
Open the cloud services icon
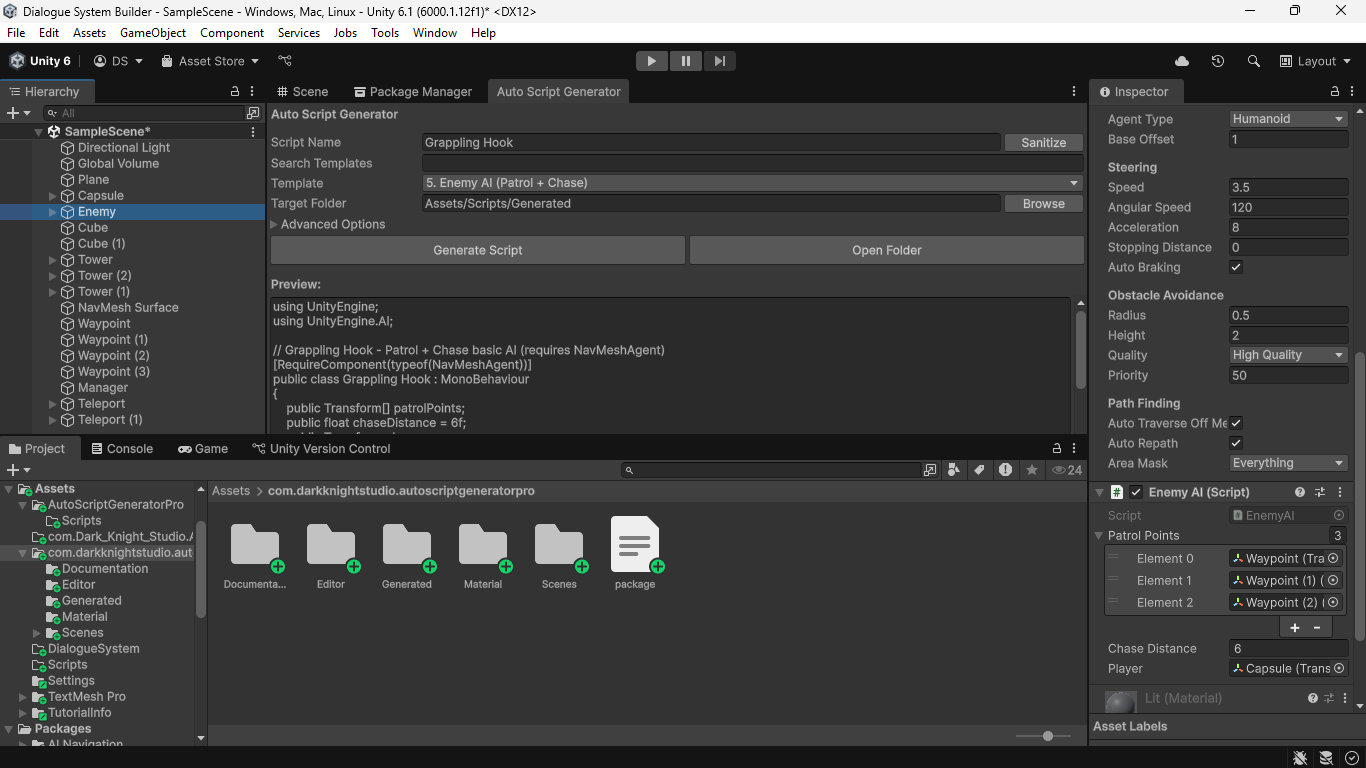tap(1182, 61)
